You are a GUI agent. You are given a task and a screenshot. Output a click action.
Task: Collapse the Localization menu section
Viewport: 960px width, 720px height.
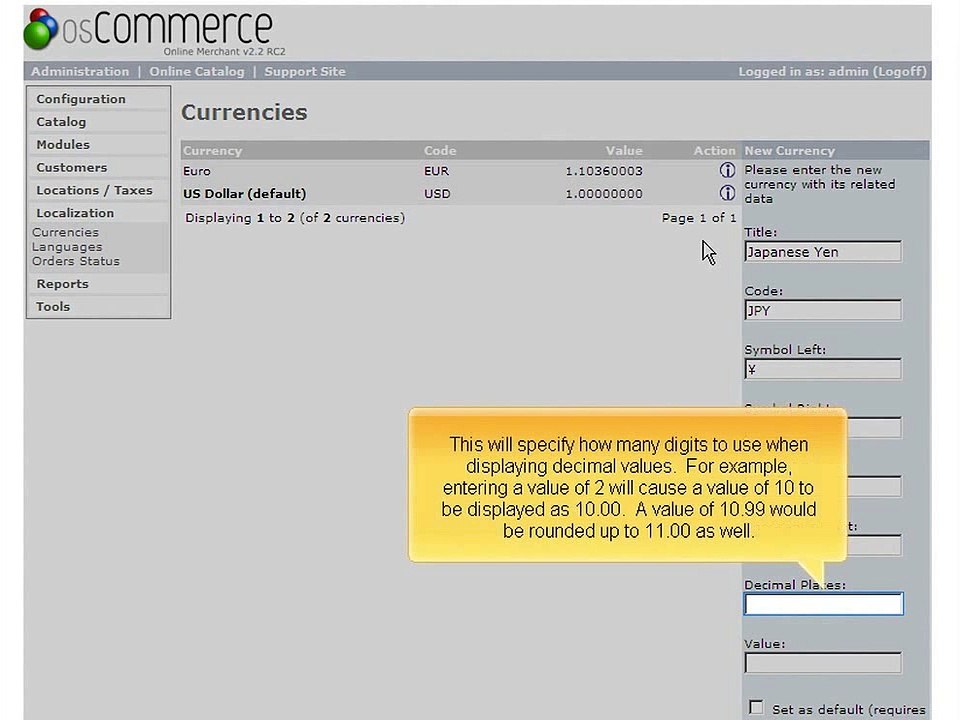pos(75,212)
